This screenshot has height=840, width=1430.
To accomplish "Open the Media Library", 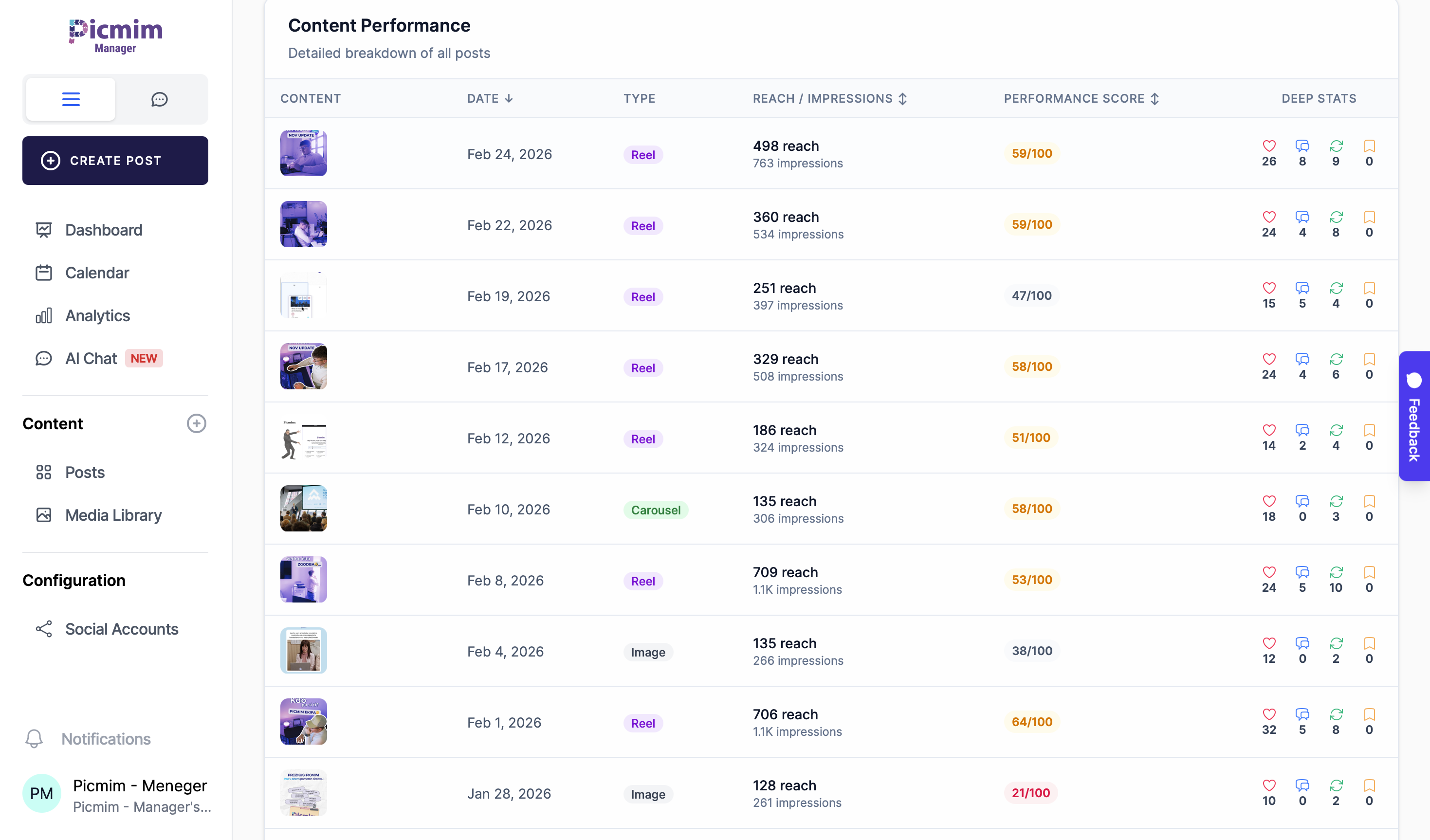I will click(113, 515).
